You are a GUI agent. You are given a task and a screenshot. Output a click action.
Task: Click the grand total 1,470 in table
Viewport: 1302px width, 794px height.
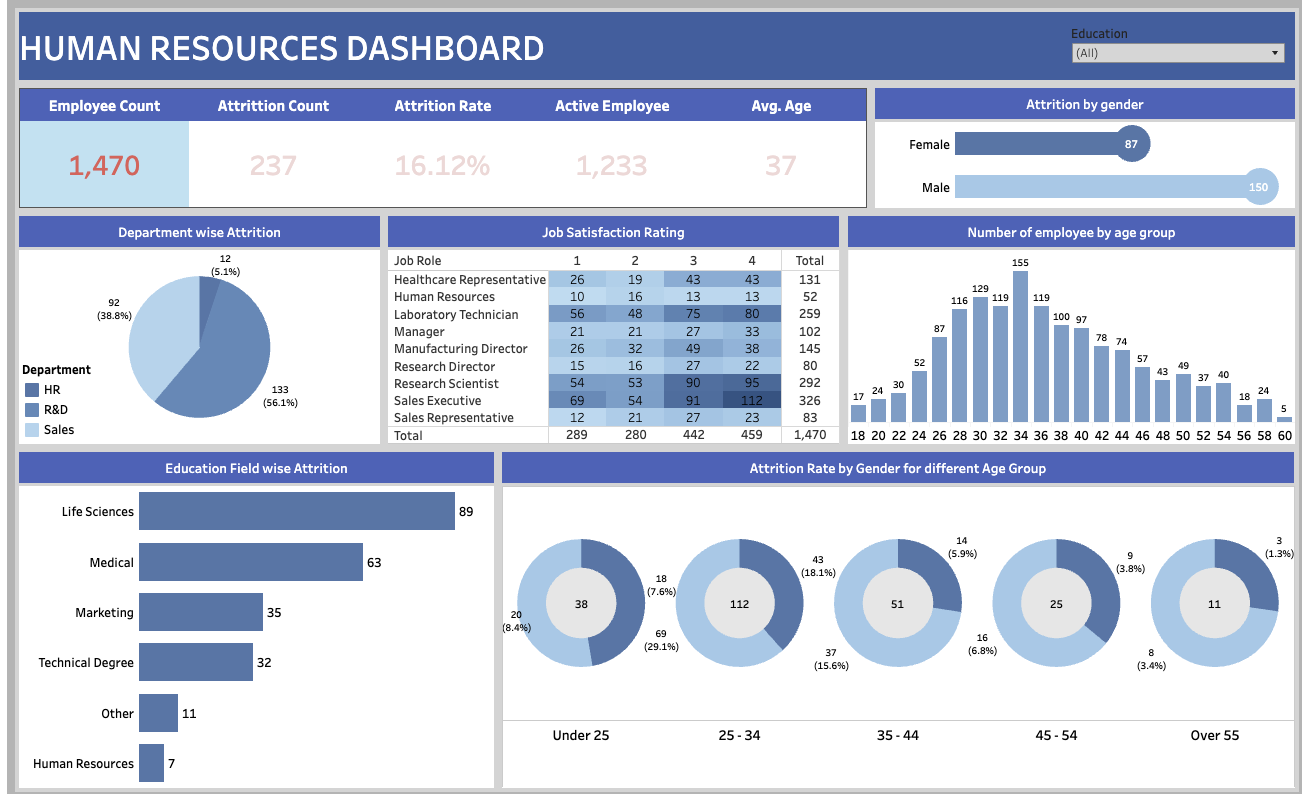click(x=810, y=435)
